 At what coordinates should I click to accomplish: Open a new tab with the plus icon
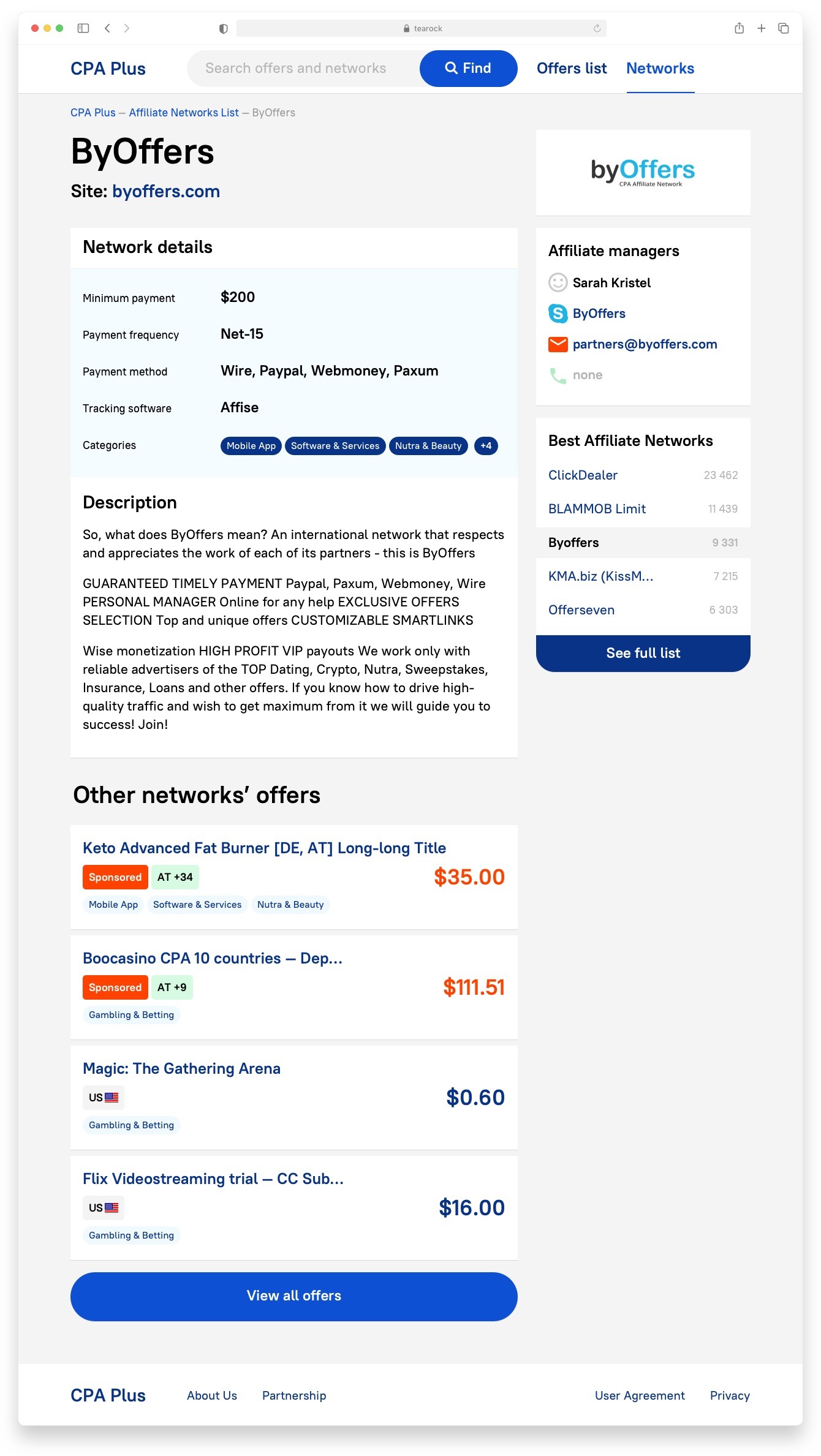pos(761,28)
